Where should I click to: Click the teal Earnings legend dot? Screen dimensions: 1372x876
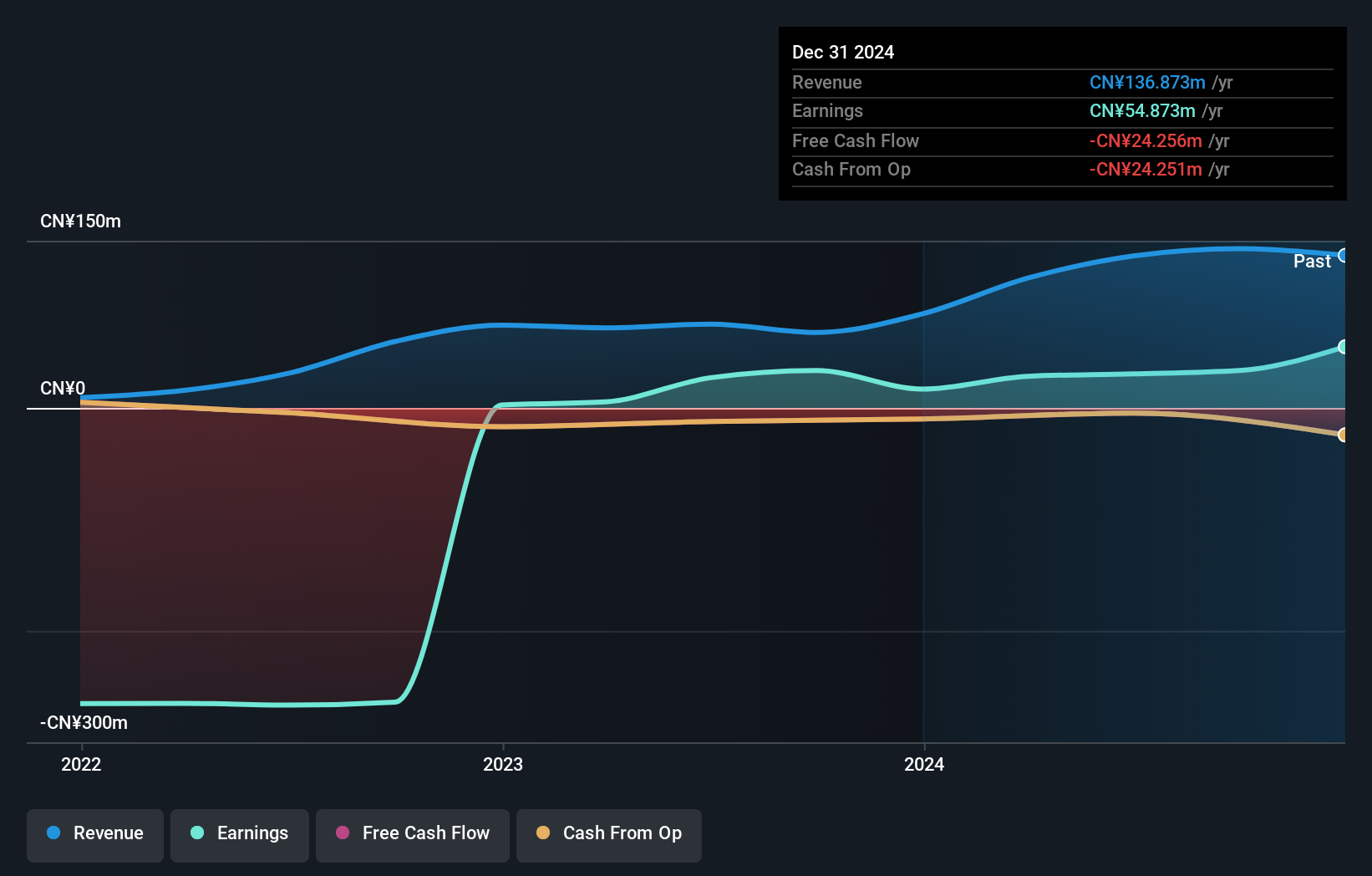[x=197, y=833]
